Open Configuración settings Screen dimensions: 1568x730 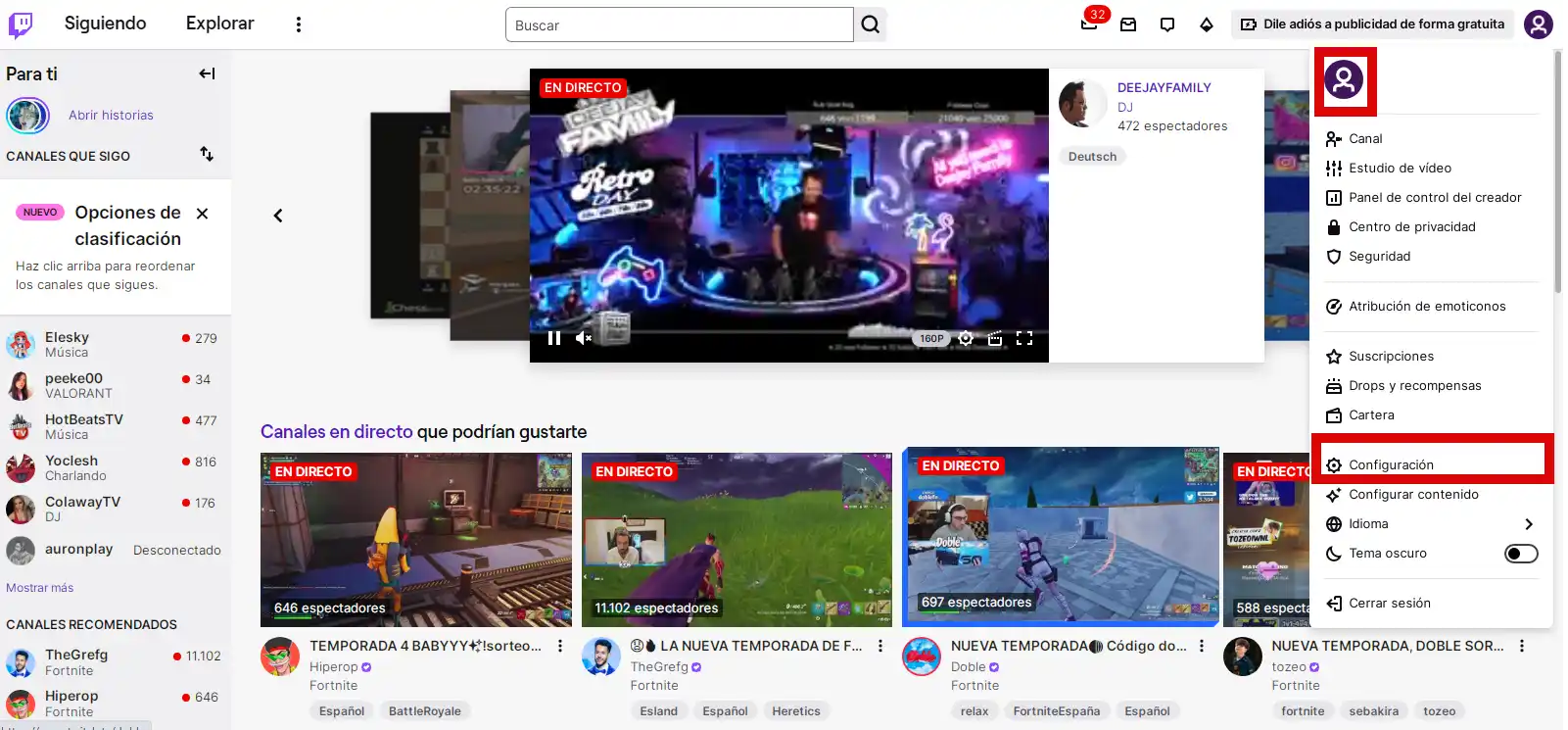1432,464
